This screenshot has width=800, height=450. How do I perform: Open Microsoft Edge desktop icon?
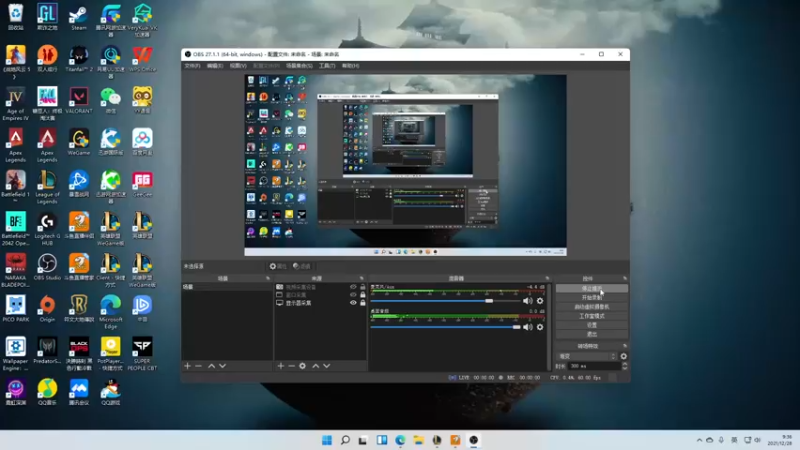pyautogui.click(x=110, y=312)
